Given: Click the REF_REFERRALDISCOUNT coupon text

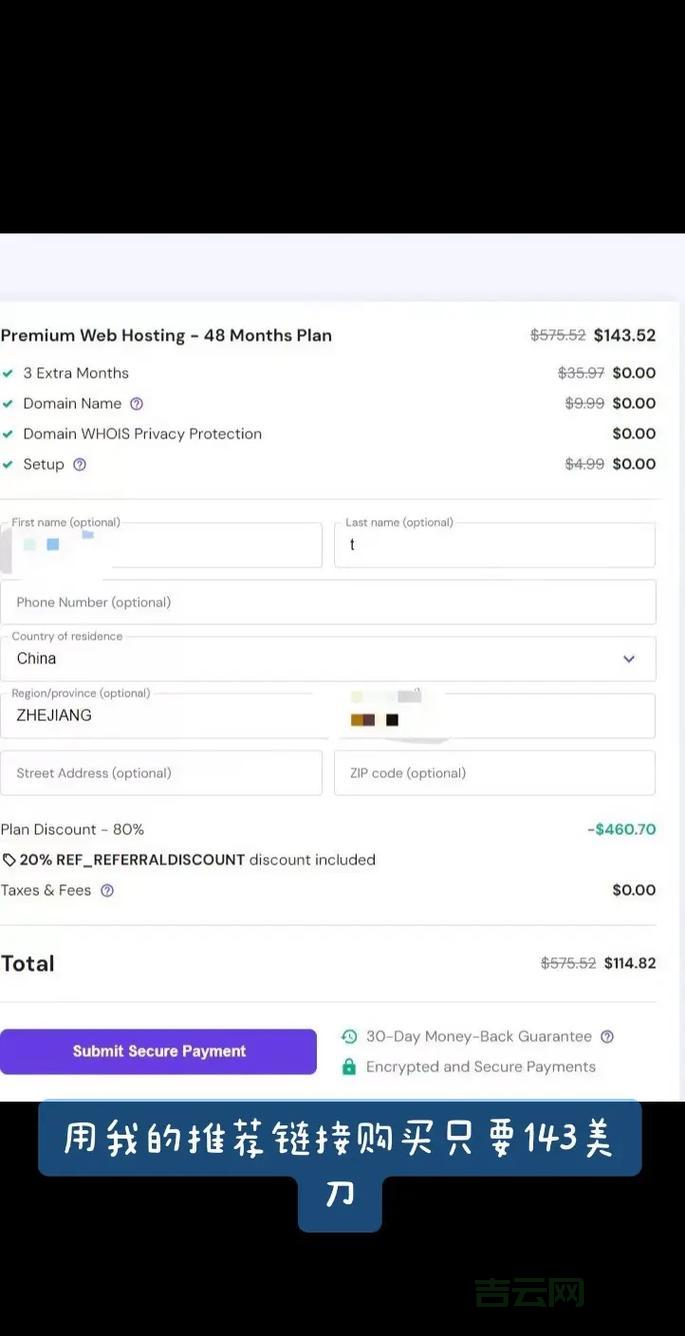Looking at the screenshot, I should [132, 860].
